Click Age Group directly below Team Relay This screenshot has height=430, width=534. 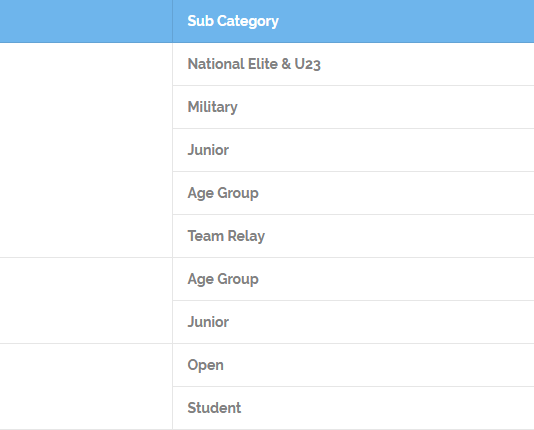[353, 279]
